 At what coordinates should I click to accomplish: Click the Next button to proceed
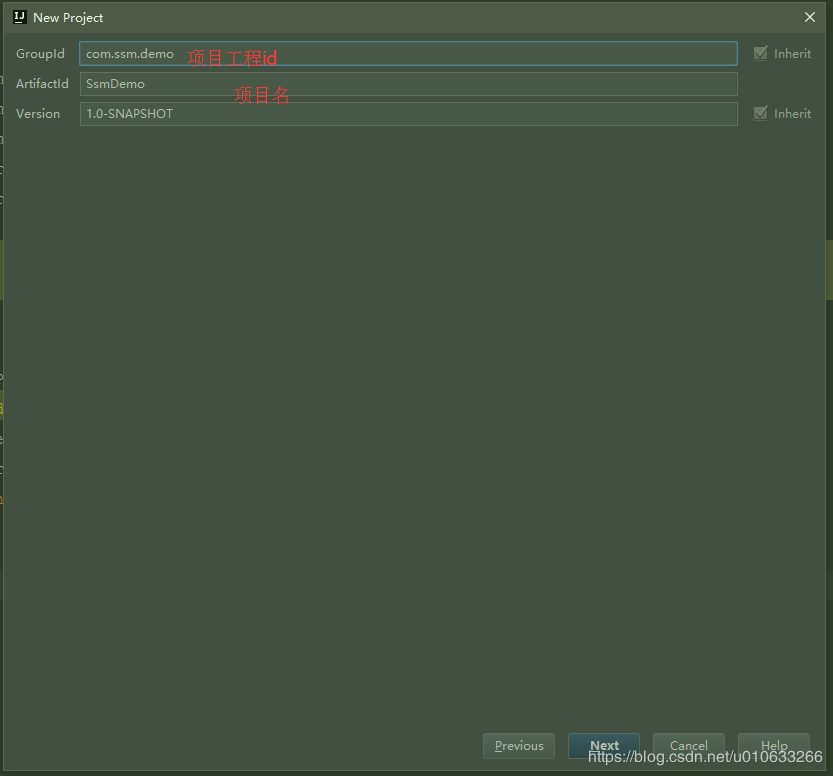(x=604, y=745)
